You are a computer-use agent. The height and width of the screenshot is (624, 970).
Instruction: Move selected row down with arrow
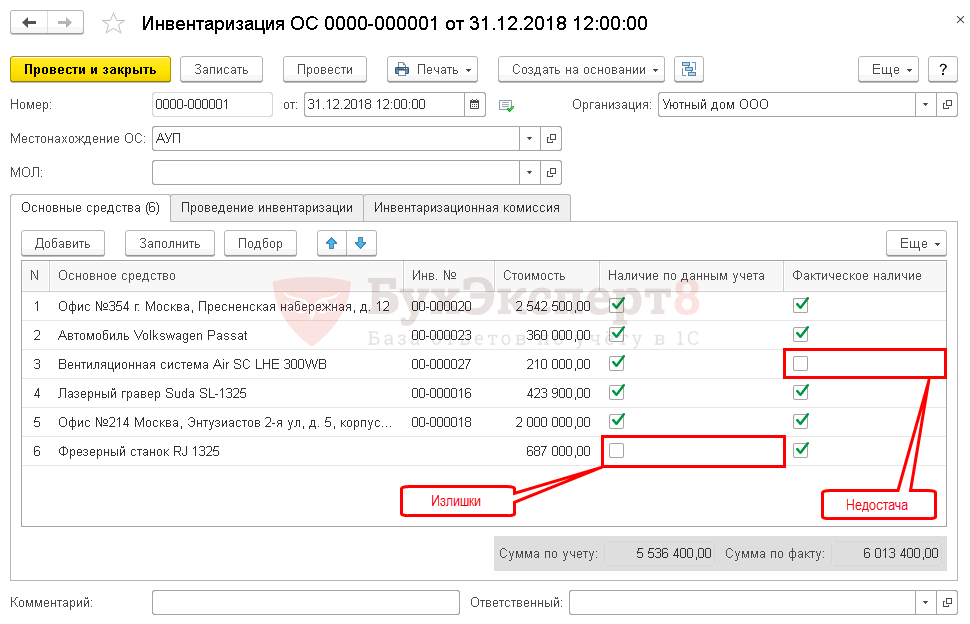tap(361, 243)
